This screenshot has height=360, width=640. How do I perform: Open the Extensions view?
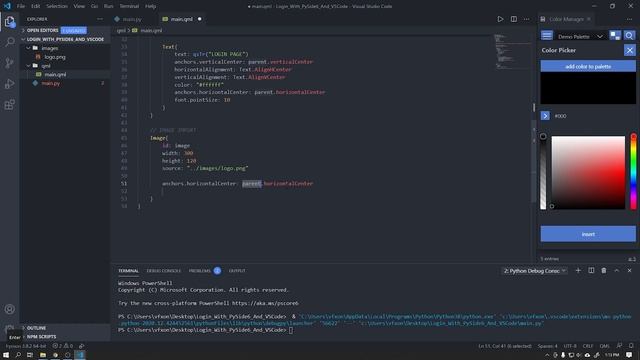10,104
